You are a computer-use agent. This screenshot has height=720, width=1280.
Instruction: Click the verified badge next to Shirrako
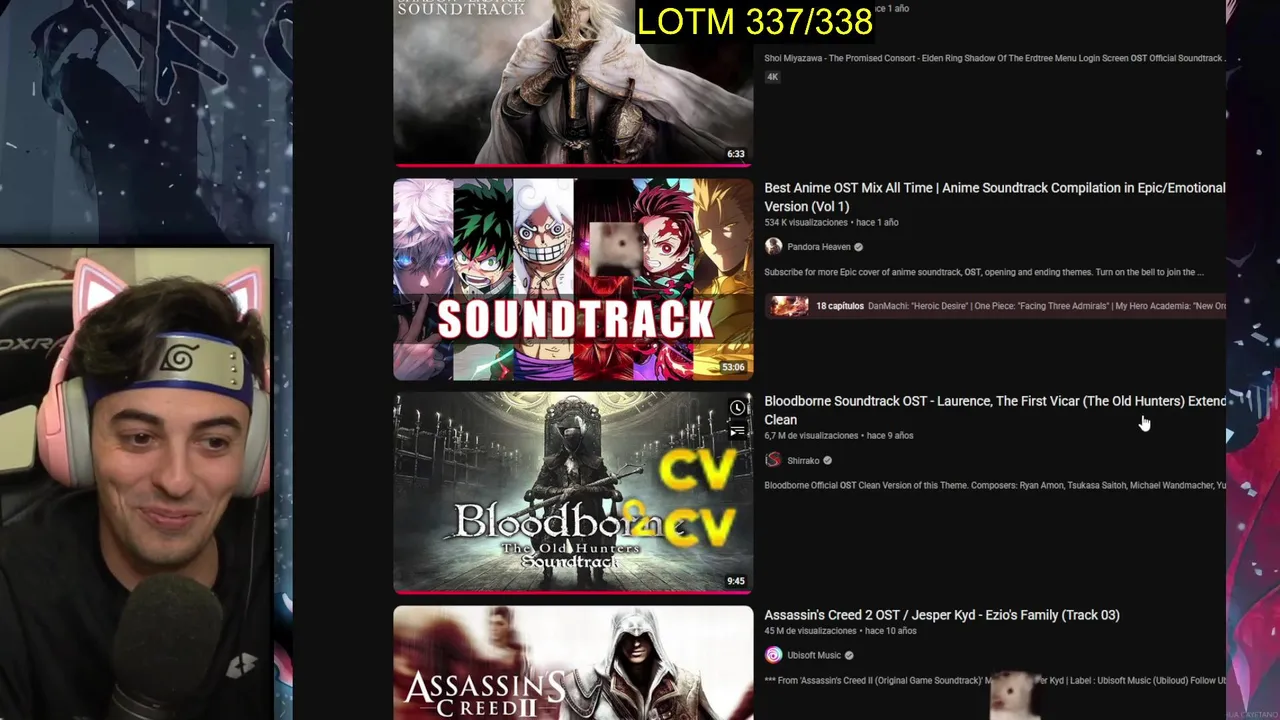click(827, 461)
